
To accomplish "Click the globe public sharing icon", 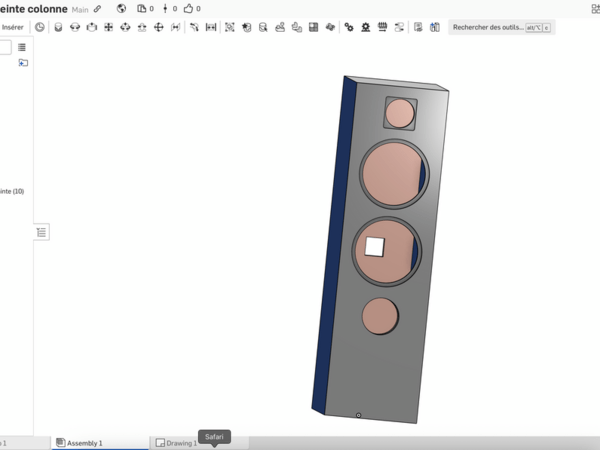I will click(121, 9).
